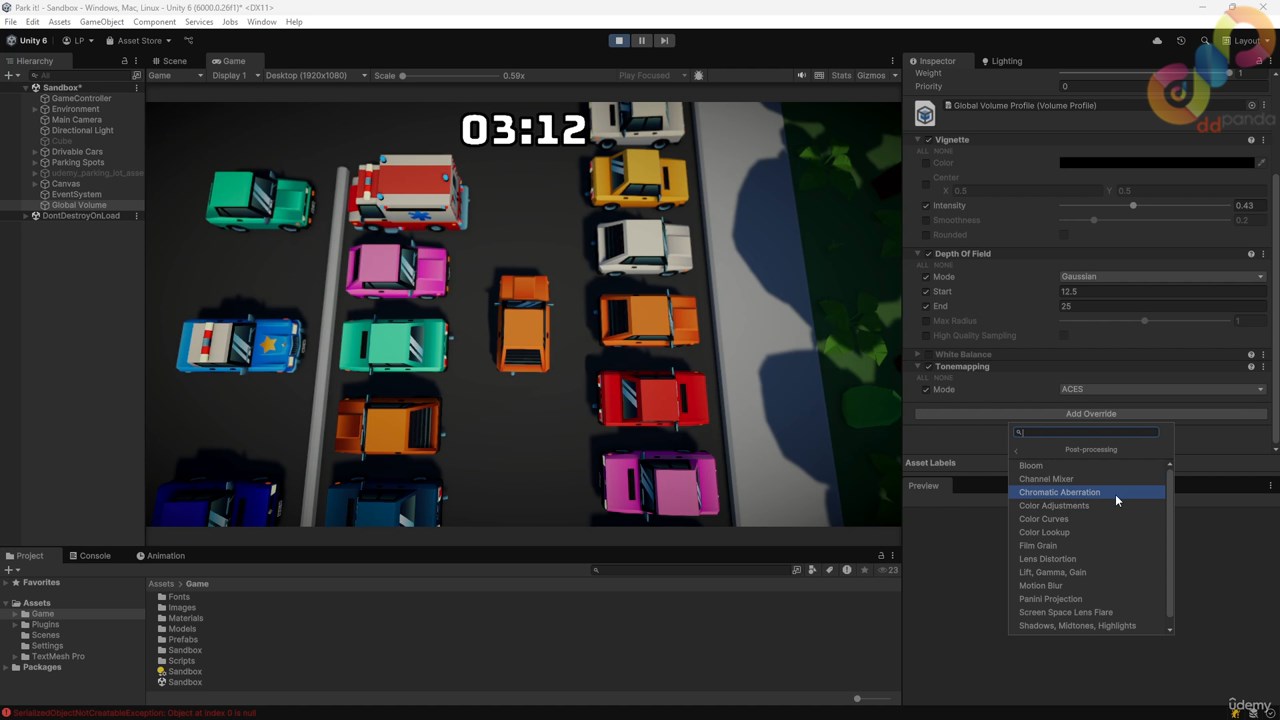Viewport: 1280px width, 720px height.
Task: Expand the White Balance section
Action: (x=918, y=355)
